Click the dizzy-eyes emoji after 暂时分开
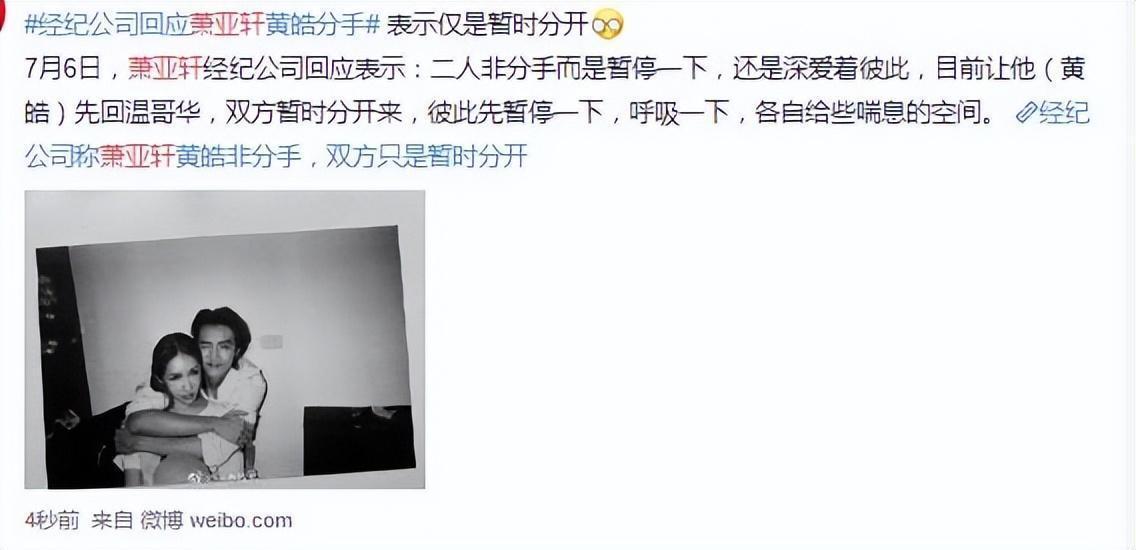This screenshot has height=550, width=1136. [607, 27]
